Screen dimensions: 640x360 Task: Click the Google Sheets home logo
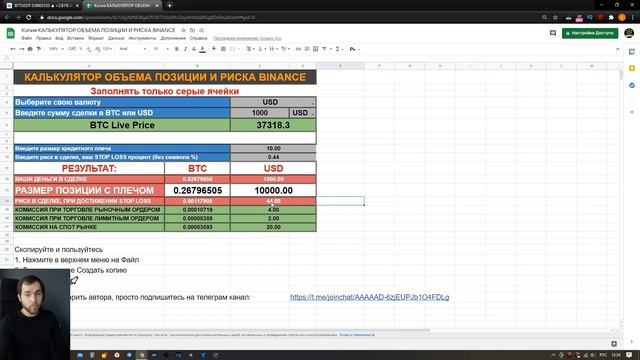point(11,33)
